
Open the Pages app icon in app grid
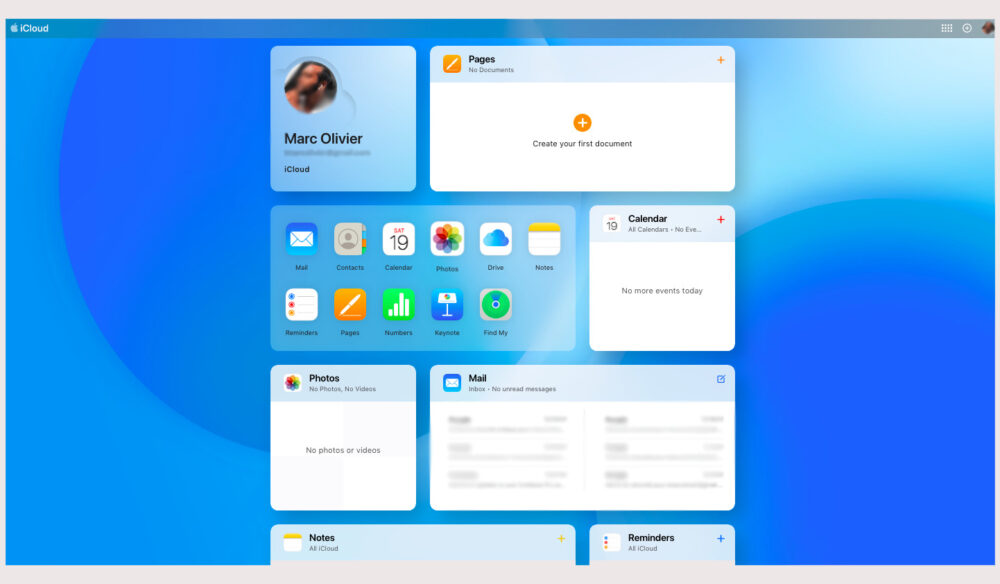(349, 305)
